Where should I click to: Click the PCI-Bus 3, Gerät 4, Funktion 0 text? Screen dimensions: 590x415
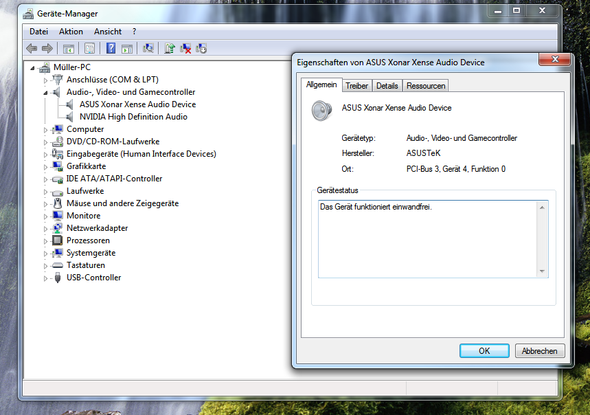pos(456,169)
